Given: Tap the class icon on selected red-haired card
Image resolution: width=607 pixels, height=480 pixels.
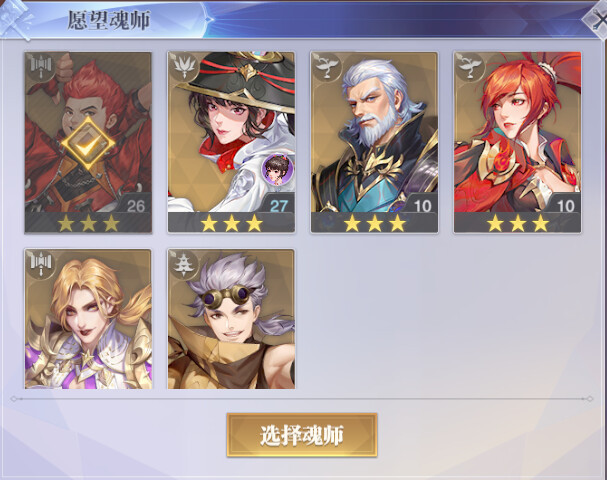Looking at the screenshot, I should point(40,67).
